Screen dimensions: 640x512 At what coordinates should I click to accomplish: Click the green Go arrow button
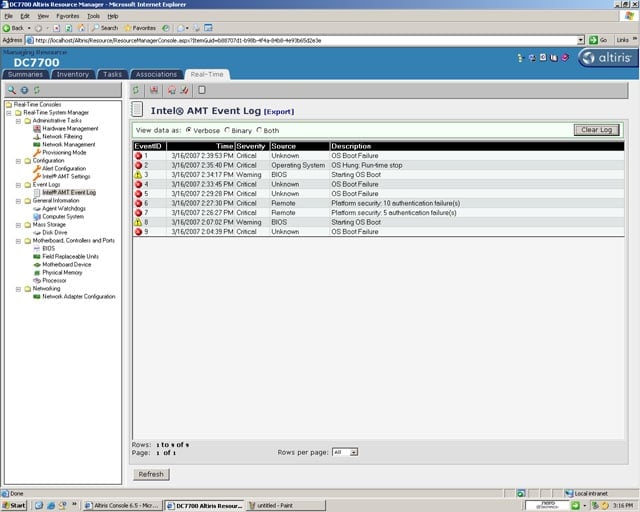598,40
